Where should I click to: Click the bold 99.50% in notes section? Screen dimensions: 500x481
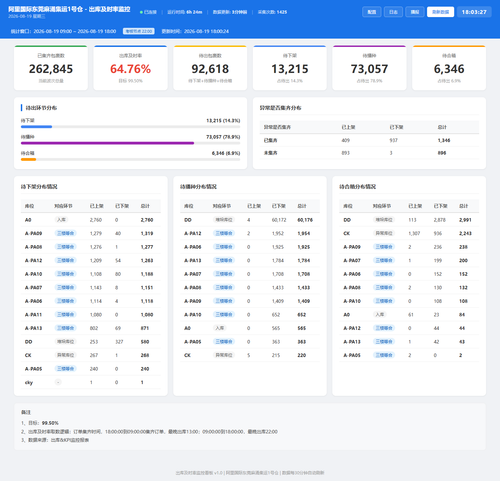[50, 423]
